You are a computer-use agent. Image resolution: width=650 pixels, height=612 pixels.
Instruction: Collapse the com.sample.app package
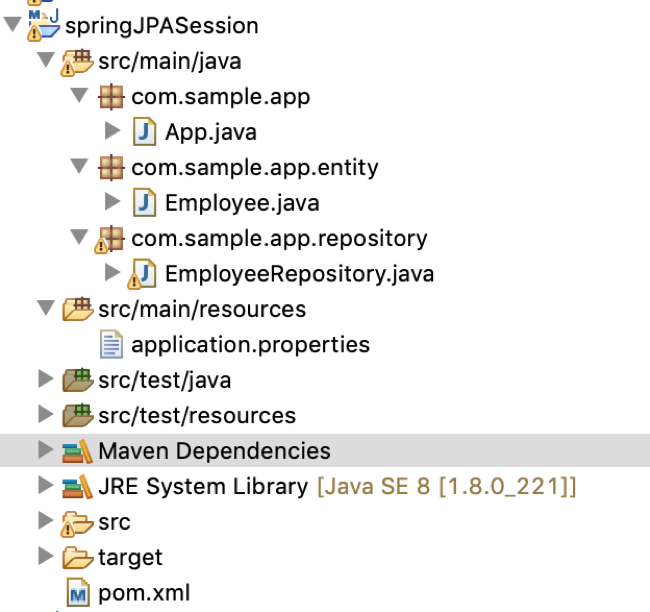(79, 95)
